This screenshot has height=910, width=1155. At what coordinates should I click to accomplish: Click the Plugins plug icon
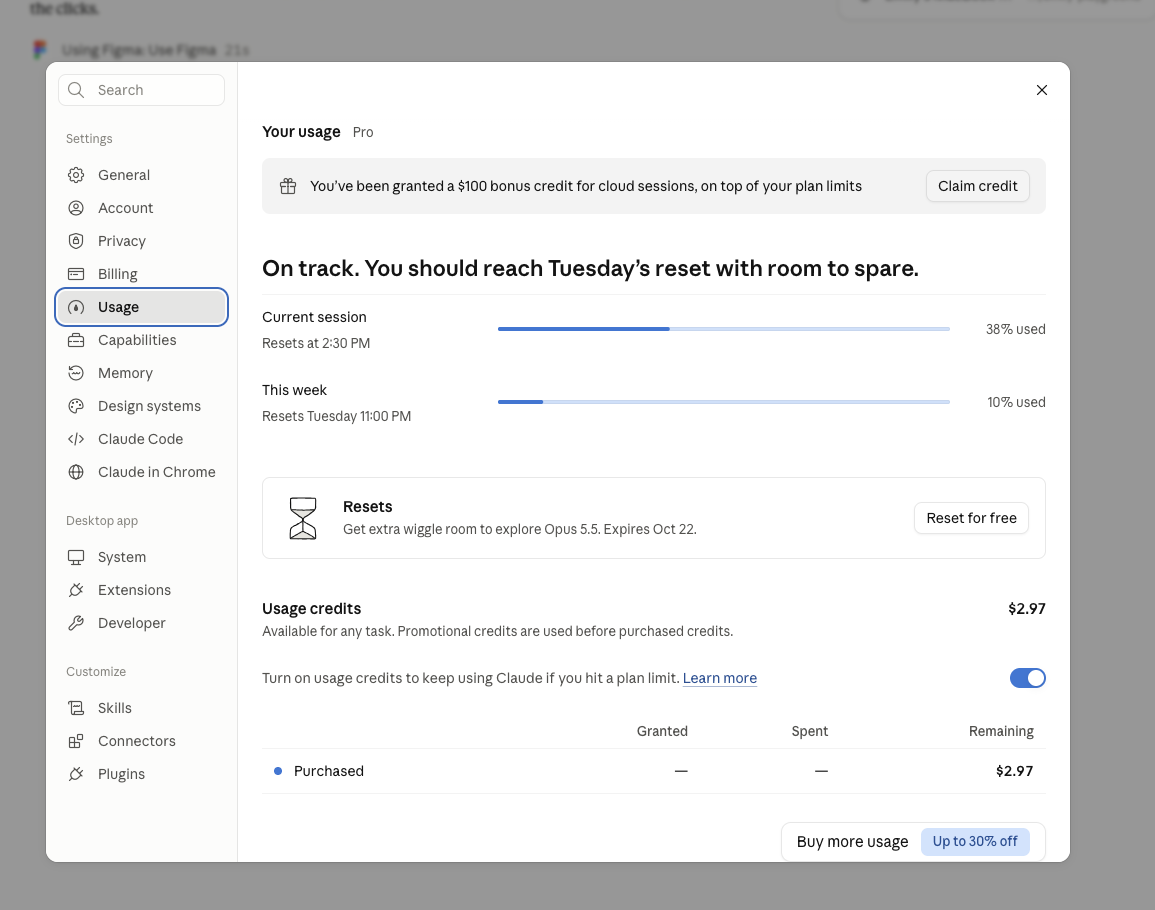click(76, 774)
